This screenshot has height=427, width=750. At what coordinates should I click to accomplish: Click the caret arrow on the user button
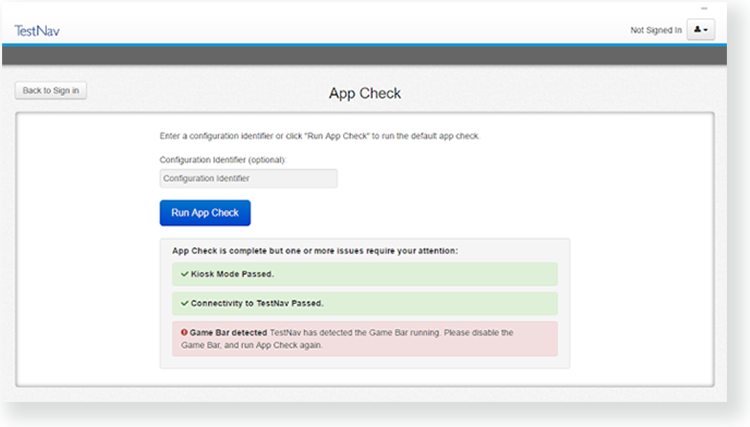(707, 31)
